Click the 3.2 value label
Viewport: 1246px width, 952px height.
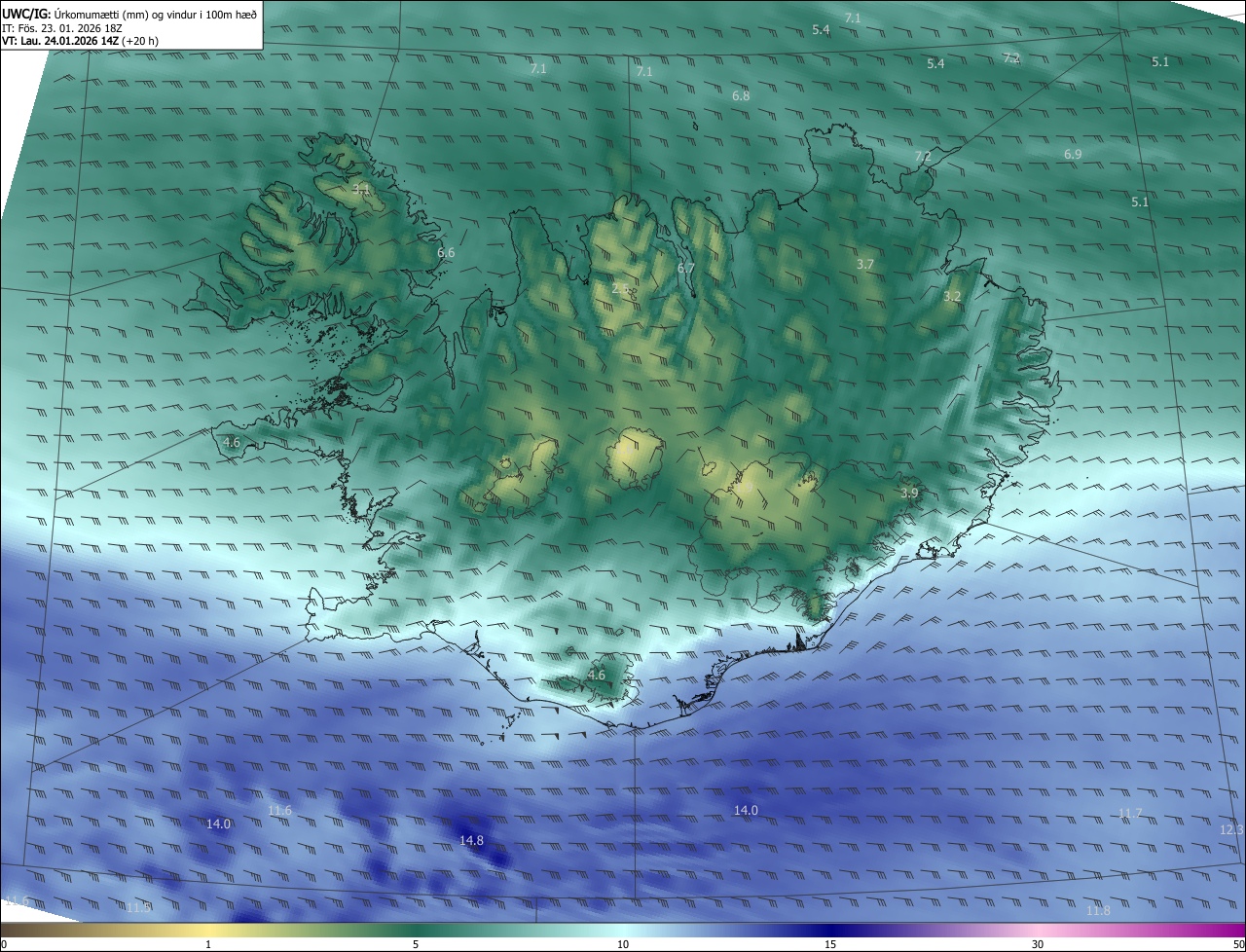[952, 297]
